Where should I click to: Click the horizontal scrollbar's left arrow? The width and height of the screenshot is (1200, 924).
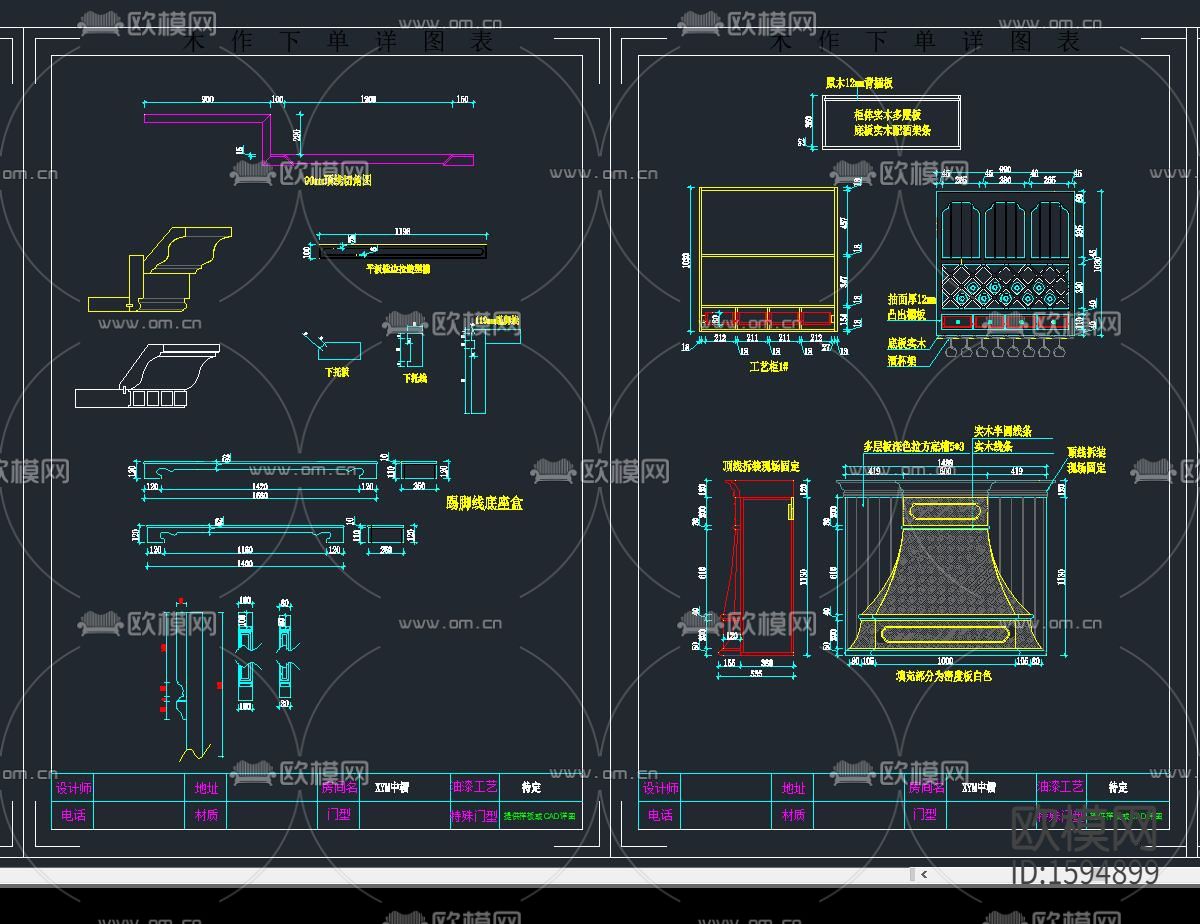coord(924,874)
